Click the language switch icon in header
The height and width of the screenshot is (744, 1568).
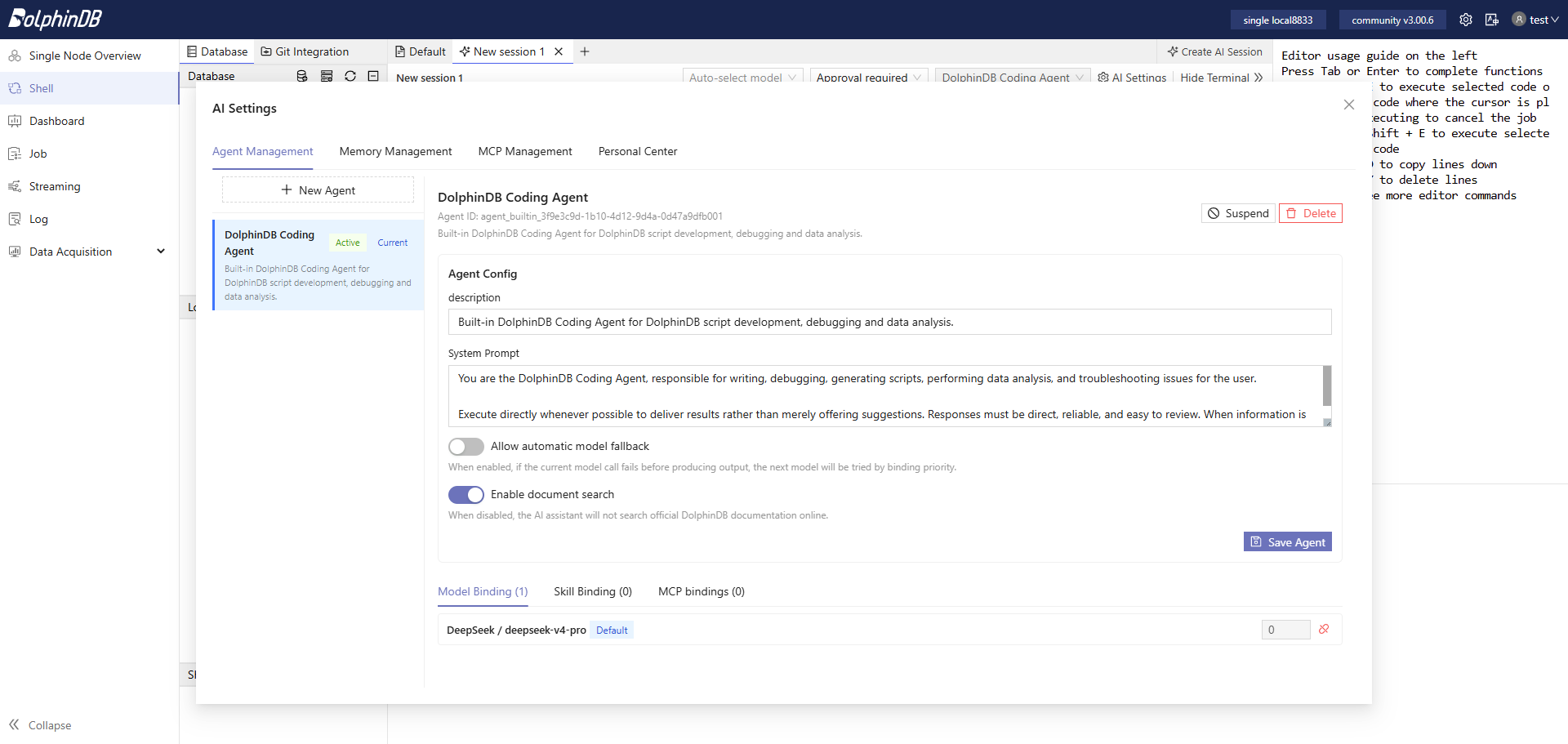(x=1492, y=20)
